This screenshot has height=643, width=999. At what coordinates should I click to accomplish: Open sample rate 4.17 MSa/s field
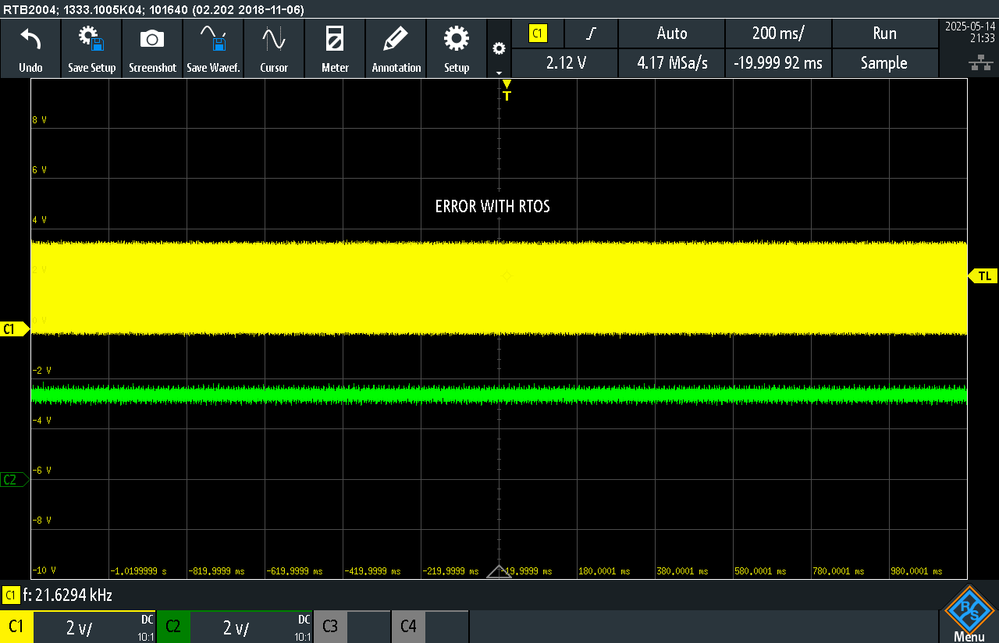point(672,63)
